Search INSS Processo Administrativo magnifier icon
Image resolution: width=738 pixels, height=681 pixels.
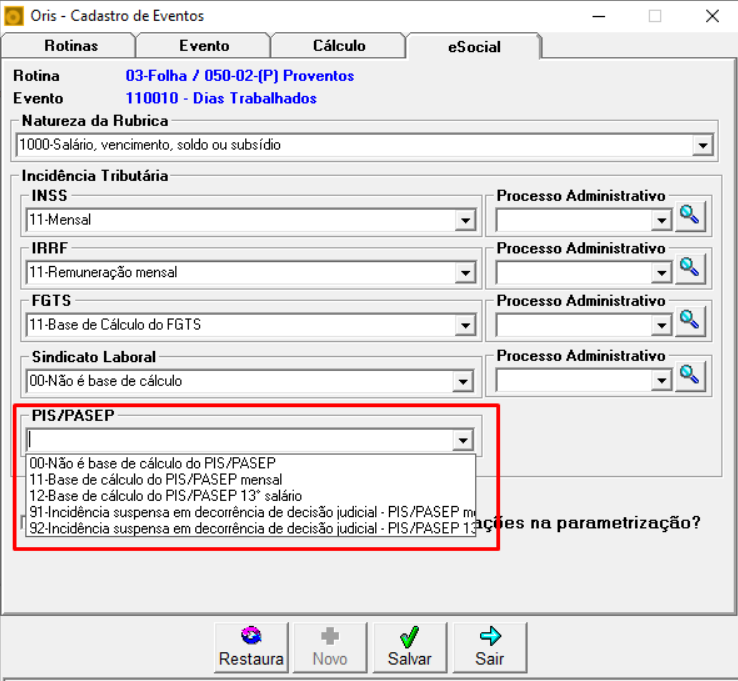(x=690, y=216)
